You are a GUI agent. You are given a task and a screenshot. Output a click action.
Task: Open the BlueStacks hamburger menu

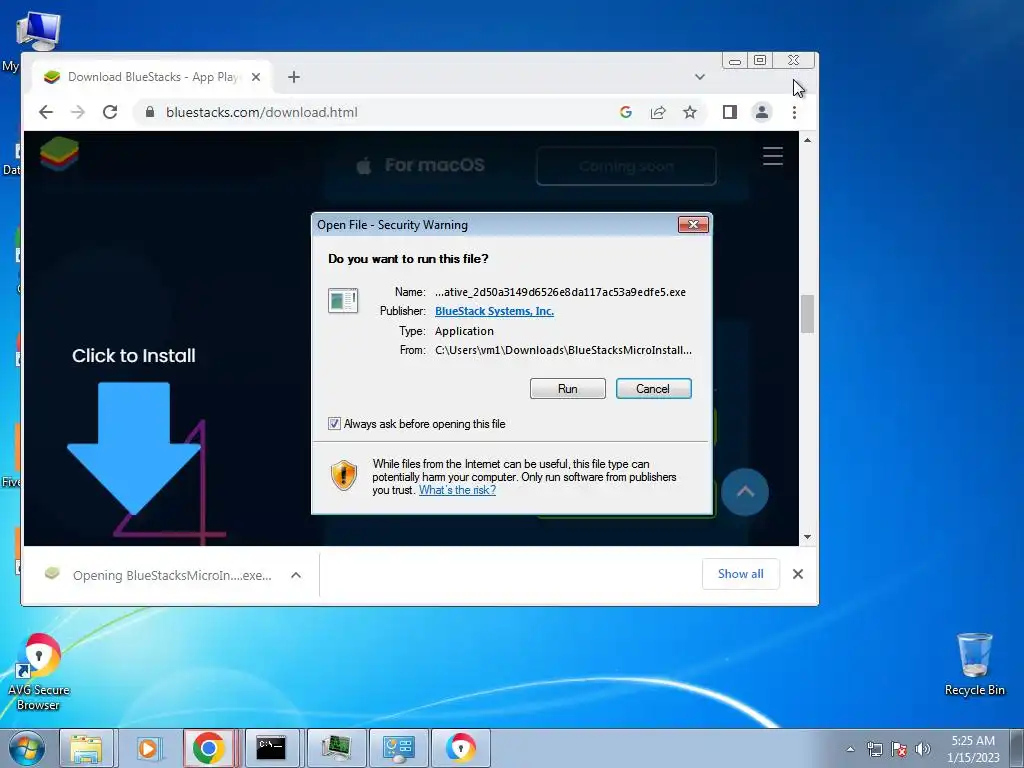pyautogui.click(x=773, y=156)
